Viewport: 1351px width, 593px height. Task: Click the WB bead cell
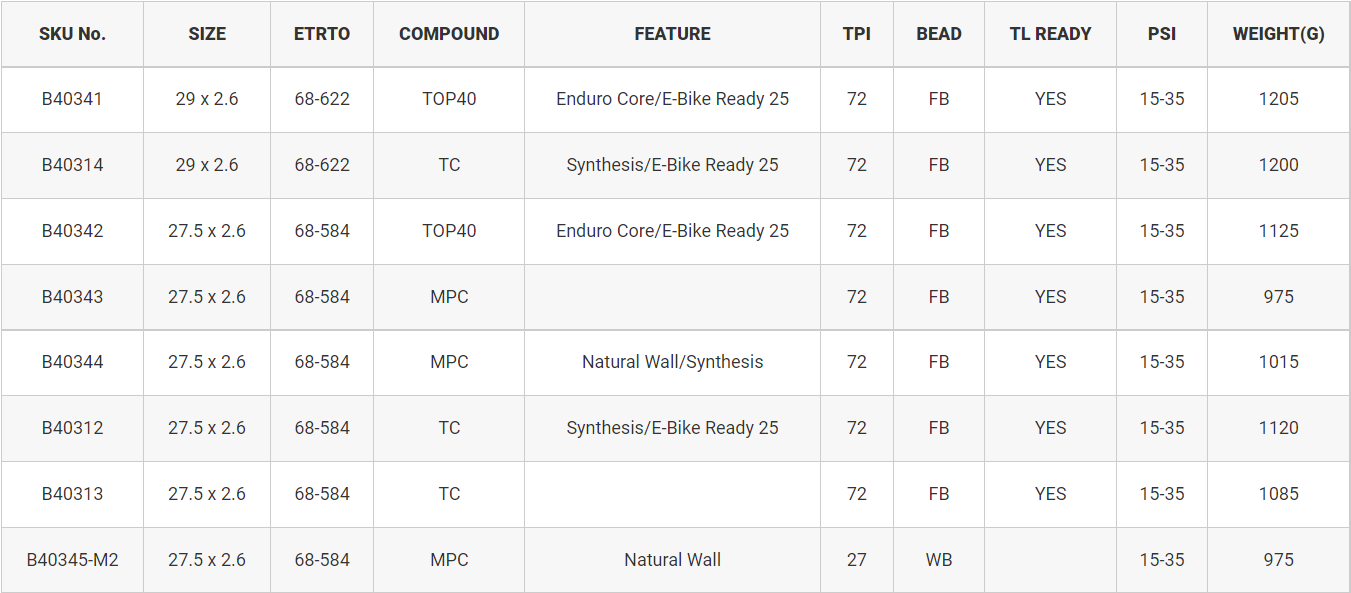(938, 560)
